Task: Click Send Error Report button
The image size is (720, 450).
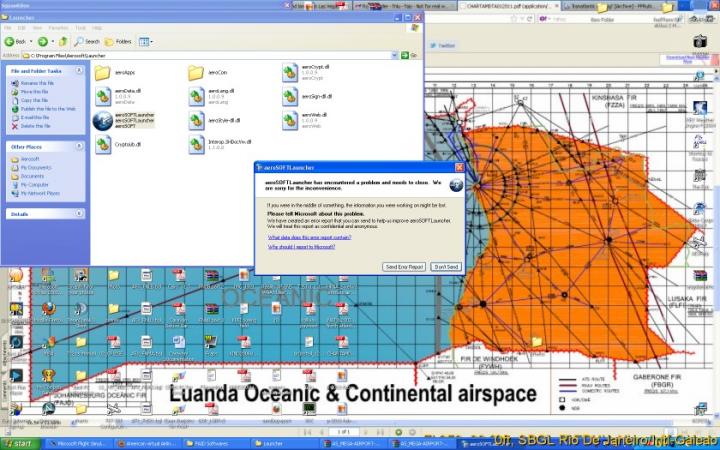Action: [x=404, y=267]
